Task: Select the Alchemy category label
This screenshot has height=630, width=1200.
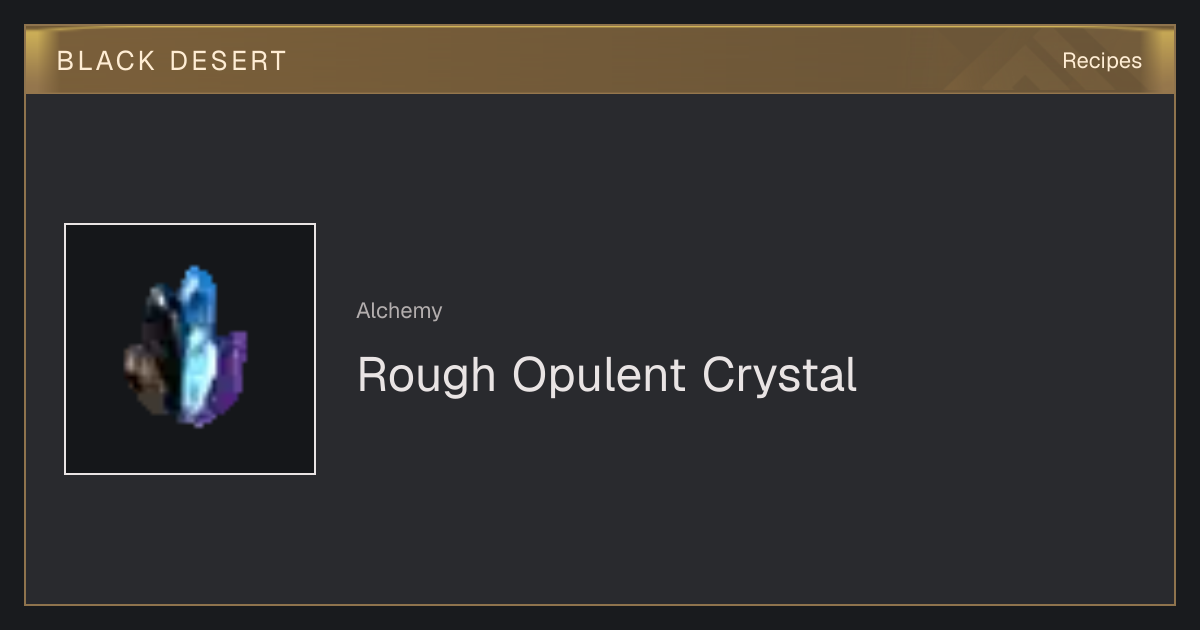Action: pyautogui.click(x=399, y=311)
